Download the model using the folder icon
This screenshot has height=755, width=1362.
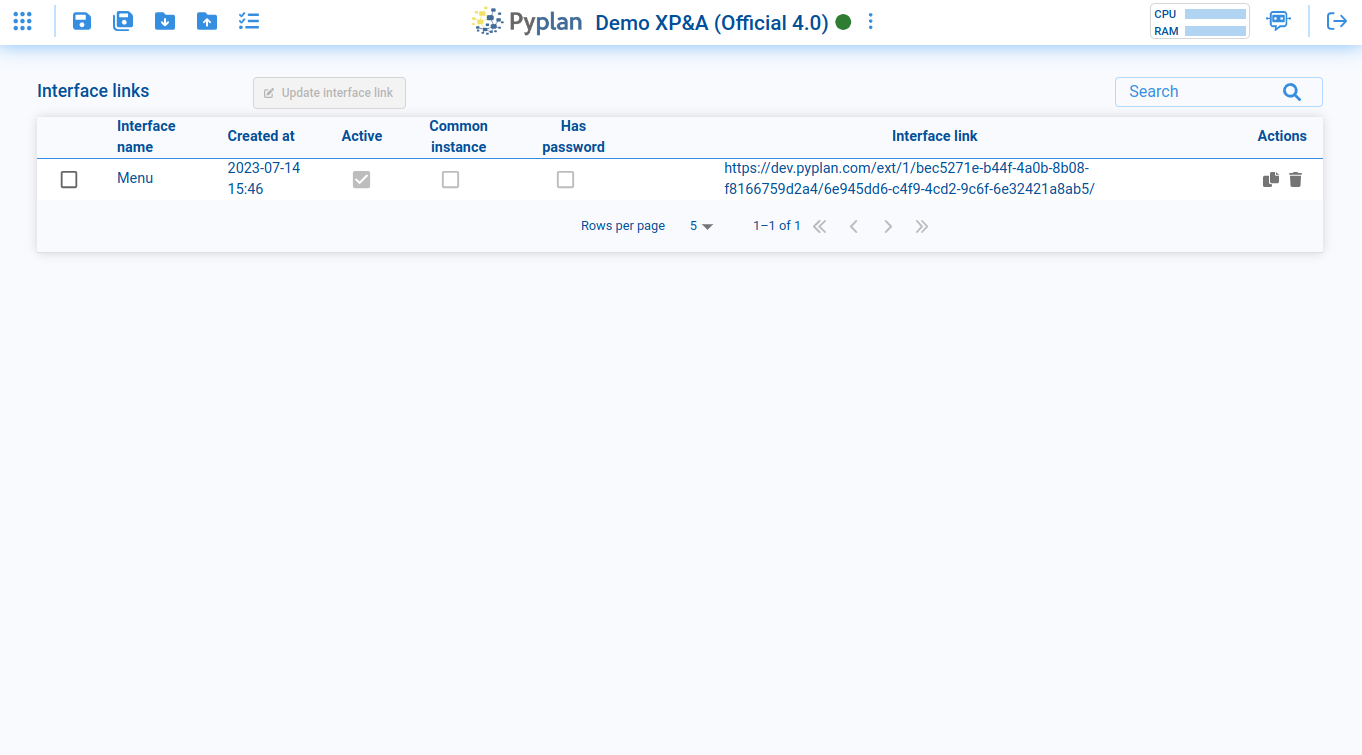165,21
